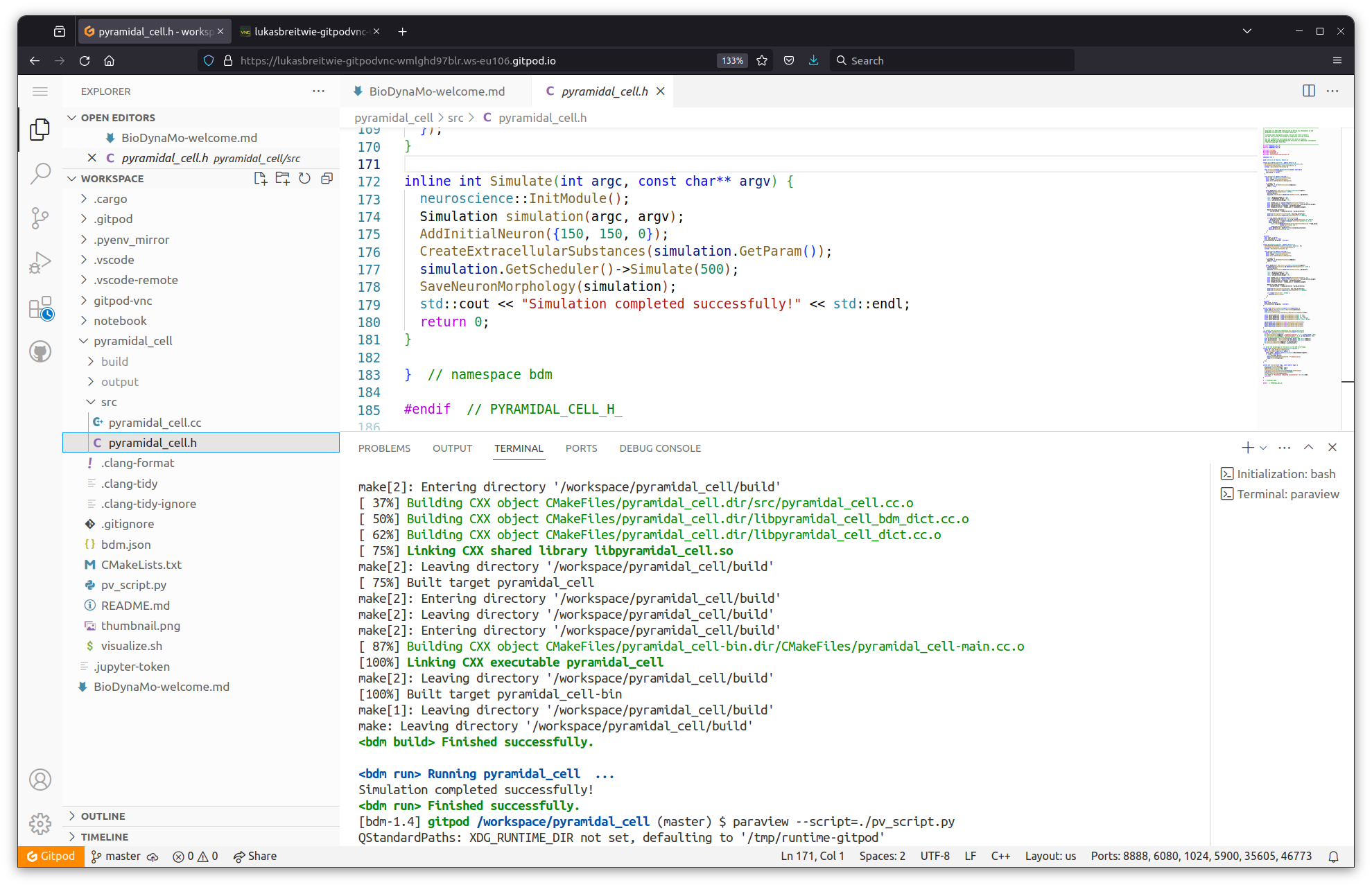The image size is (1372, 887).
Task: Click the Share button in status bar
Action: pyautogui.click(x=255, y=857)
